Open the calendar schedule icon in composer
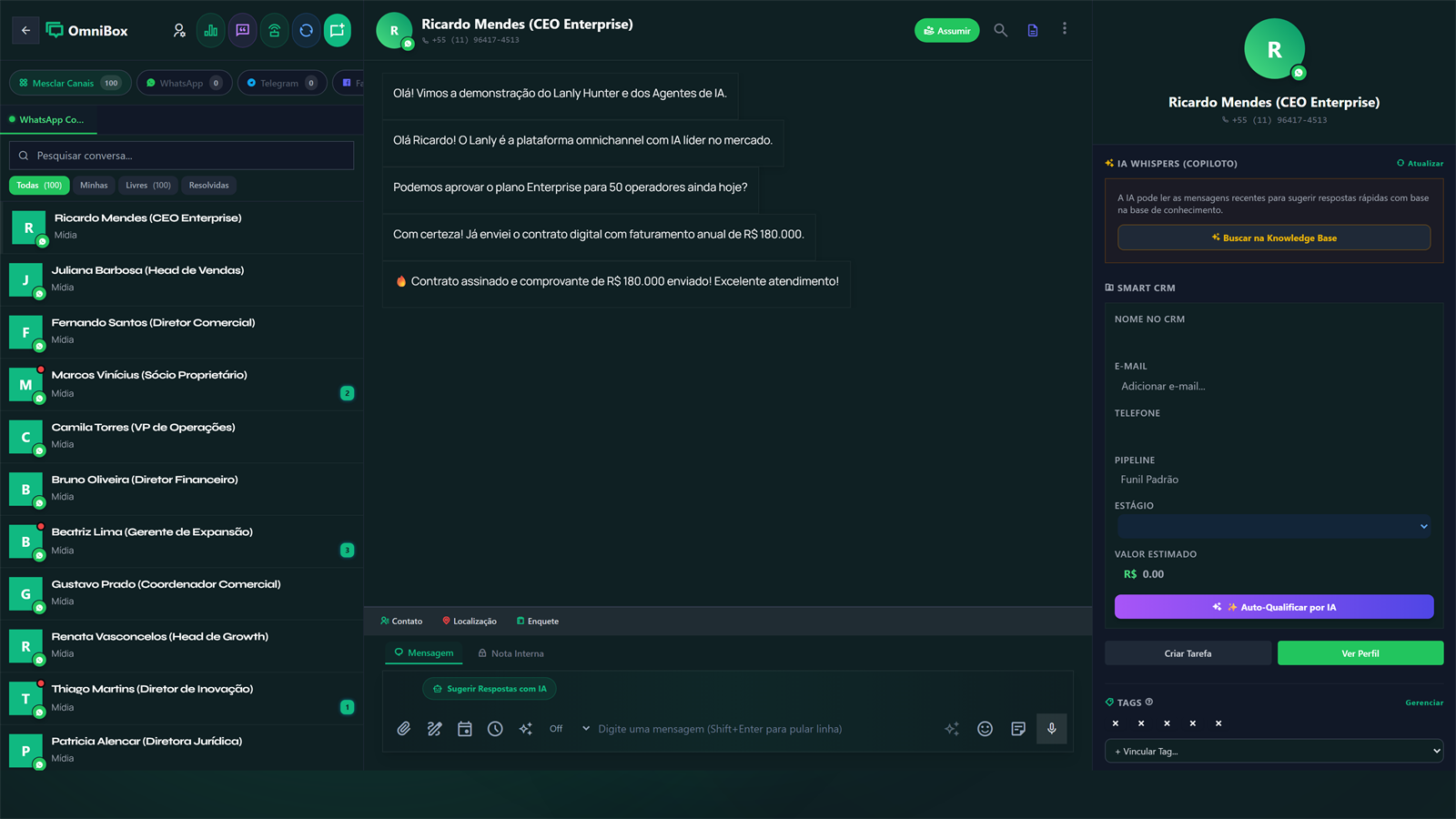The height and width of the screenshot is (819, 1456). [465, 729]
